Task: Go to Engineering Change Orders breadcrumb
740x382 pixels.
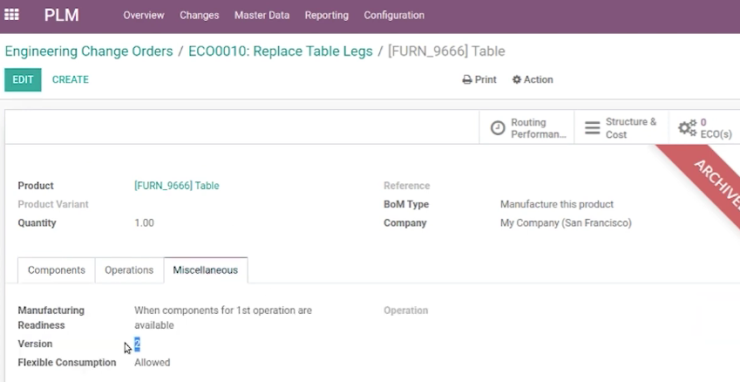Action: tap(89, 51)
